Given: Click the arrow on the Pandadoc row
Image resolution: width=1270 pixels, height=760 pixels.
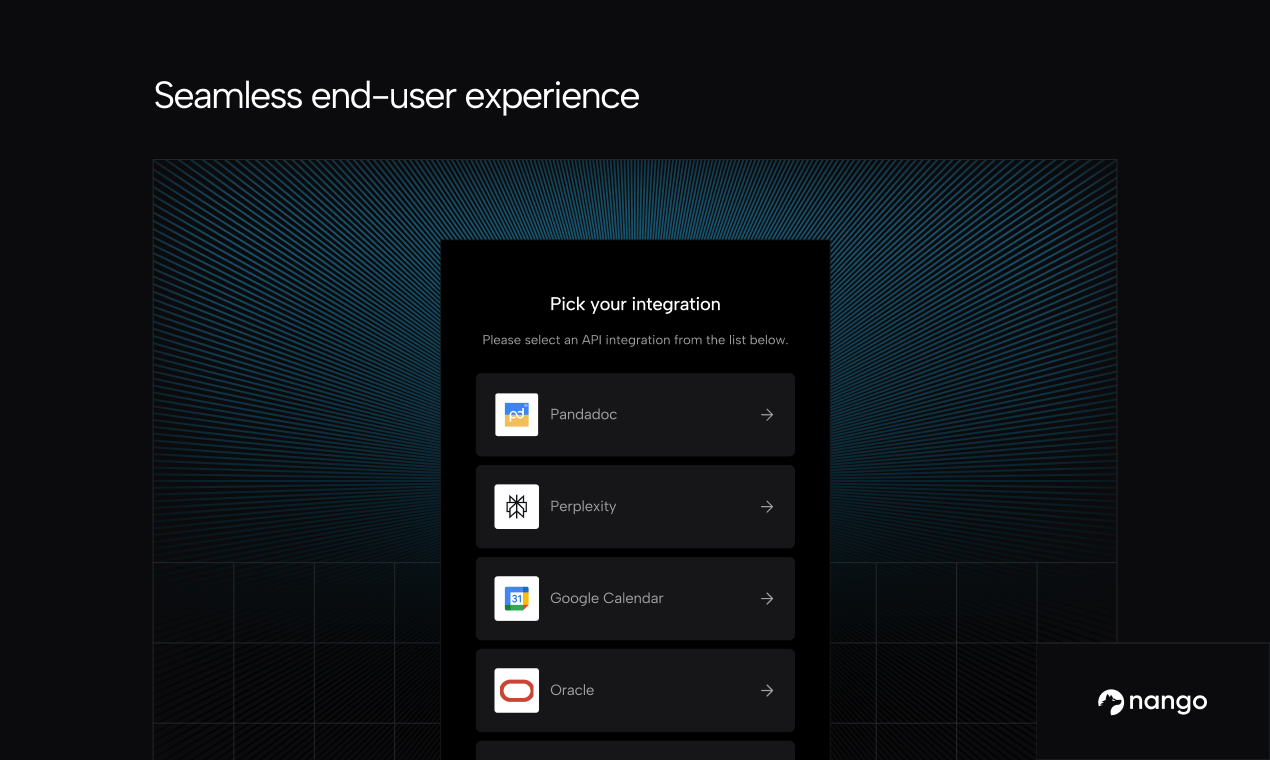Looking at the screenshot, I should click(x=767, y=415).
